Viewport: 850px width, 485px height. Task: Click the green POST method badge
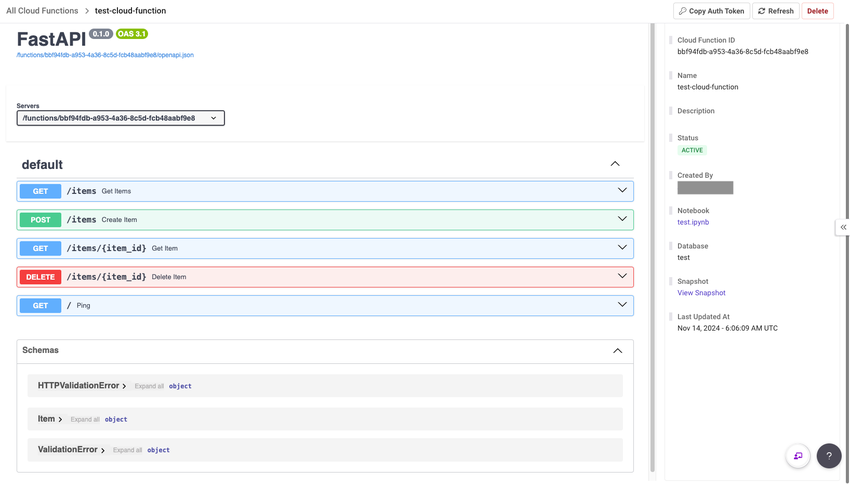click(40, 219)
